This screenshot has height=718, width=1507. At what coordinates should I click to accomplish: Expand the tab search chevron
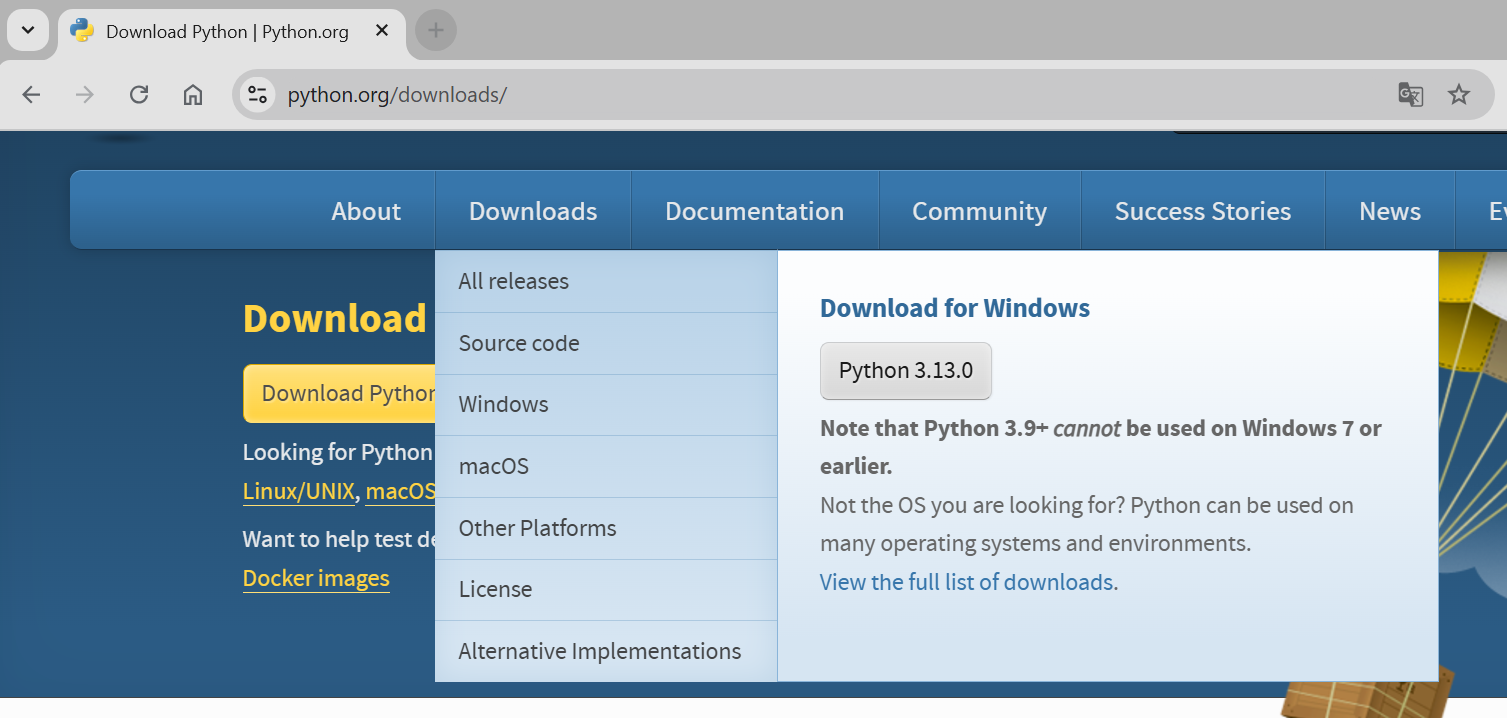(27, 30)
